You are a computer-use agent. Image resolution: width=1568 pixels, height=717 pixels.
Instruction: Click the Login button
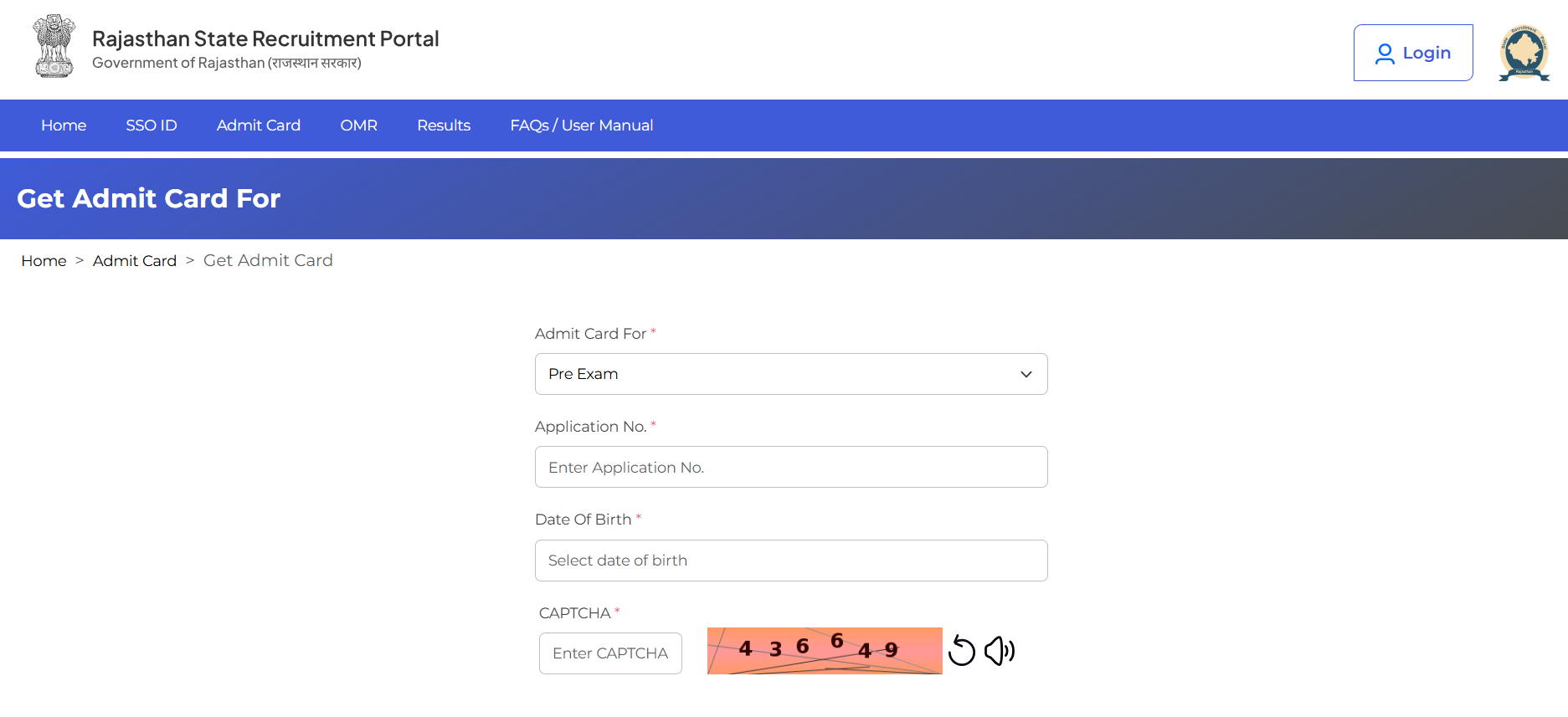click(x=1413, y=53)
